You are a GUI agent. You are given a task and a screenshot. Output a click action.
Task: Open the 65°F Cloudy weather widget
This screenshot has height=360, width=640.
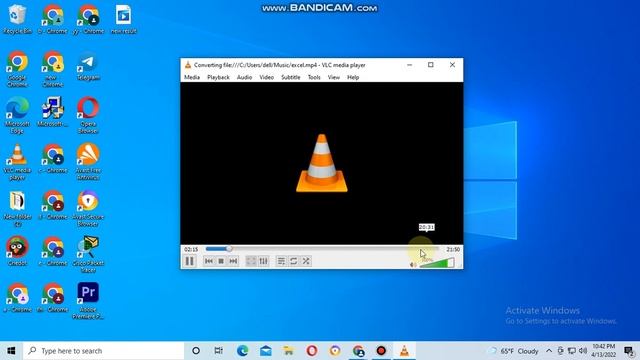[x=514, y=351]
